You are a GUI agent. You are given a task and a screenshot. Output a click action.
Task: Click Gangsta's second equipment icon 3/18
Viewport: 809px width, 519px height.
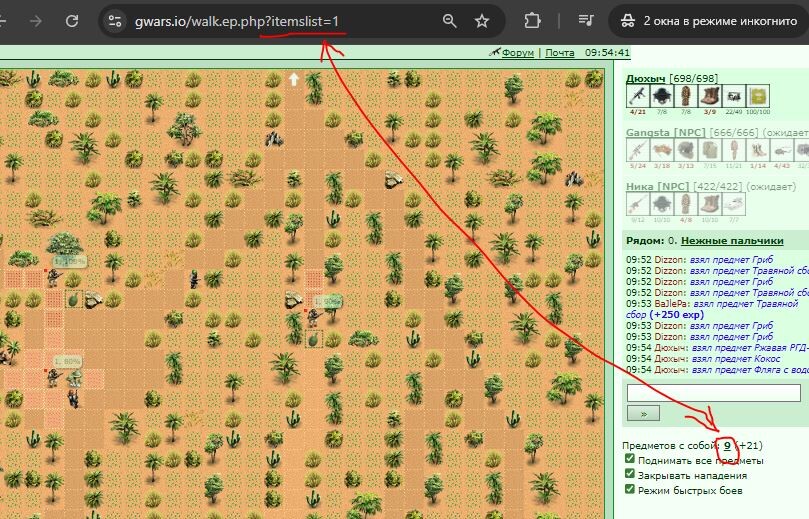[x=661, y=151]
